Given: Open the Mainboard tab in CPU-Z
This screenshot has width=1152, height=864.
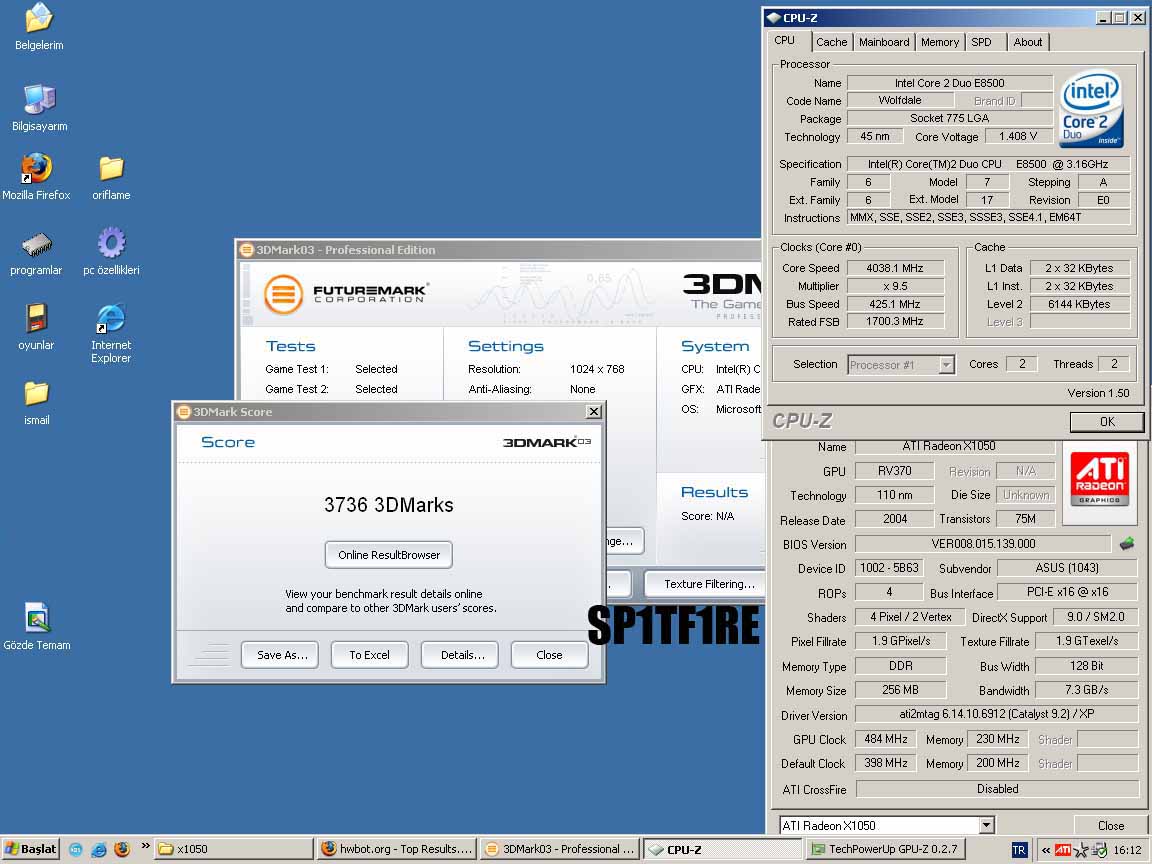Looking at the screenshot, I should pos(884,42).
